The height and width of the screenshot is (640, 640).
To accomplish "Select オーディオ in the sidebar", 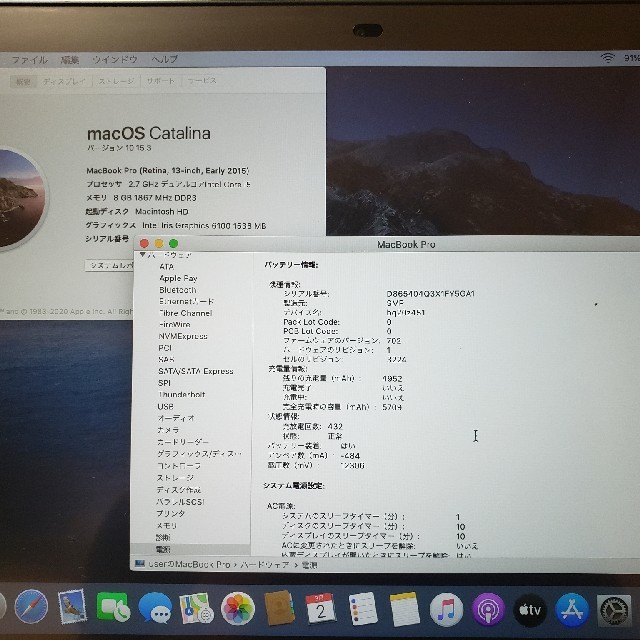I will point(176,418).
